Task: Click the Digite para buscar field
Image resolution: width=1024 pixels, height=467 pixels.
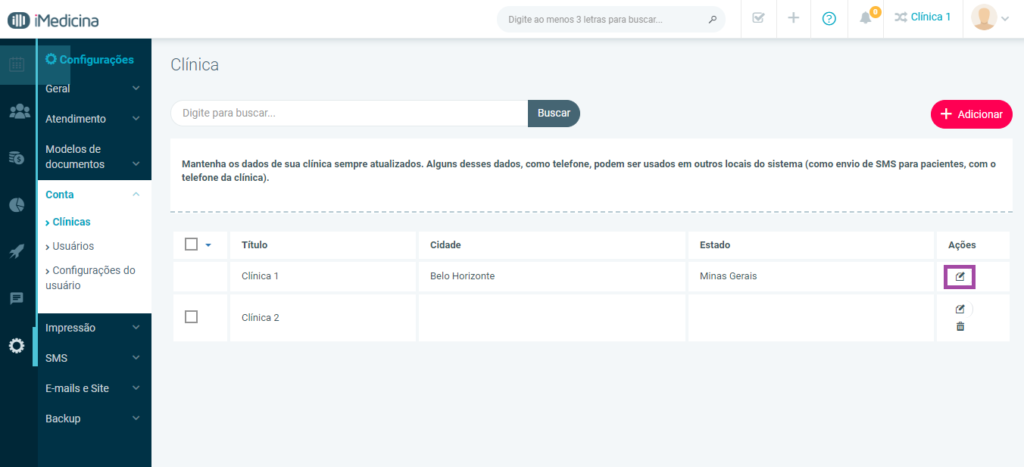Action: pyautogui.click(x=349, y=113)
